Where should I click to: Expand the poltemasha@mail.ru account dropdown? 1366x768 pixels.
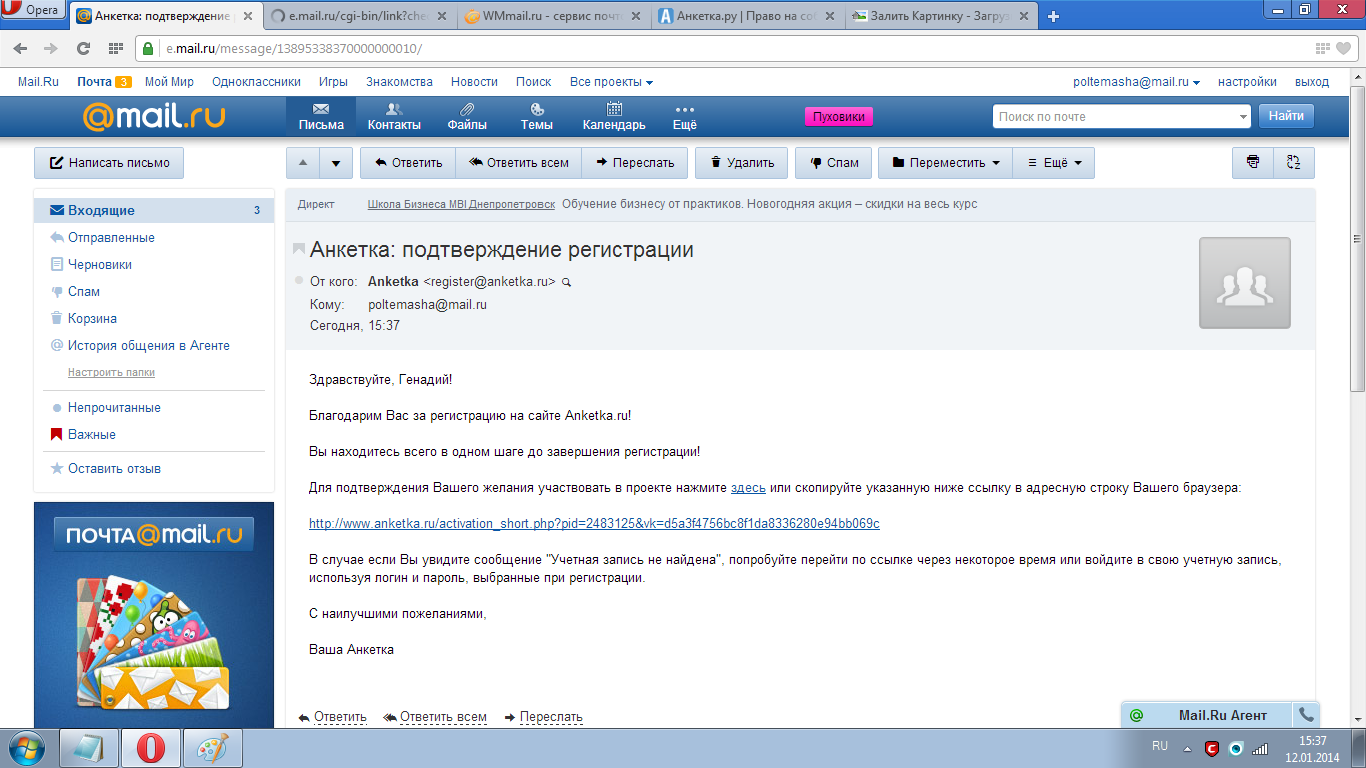coord(1136,82)
